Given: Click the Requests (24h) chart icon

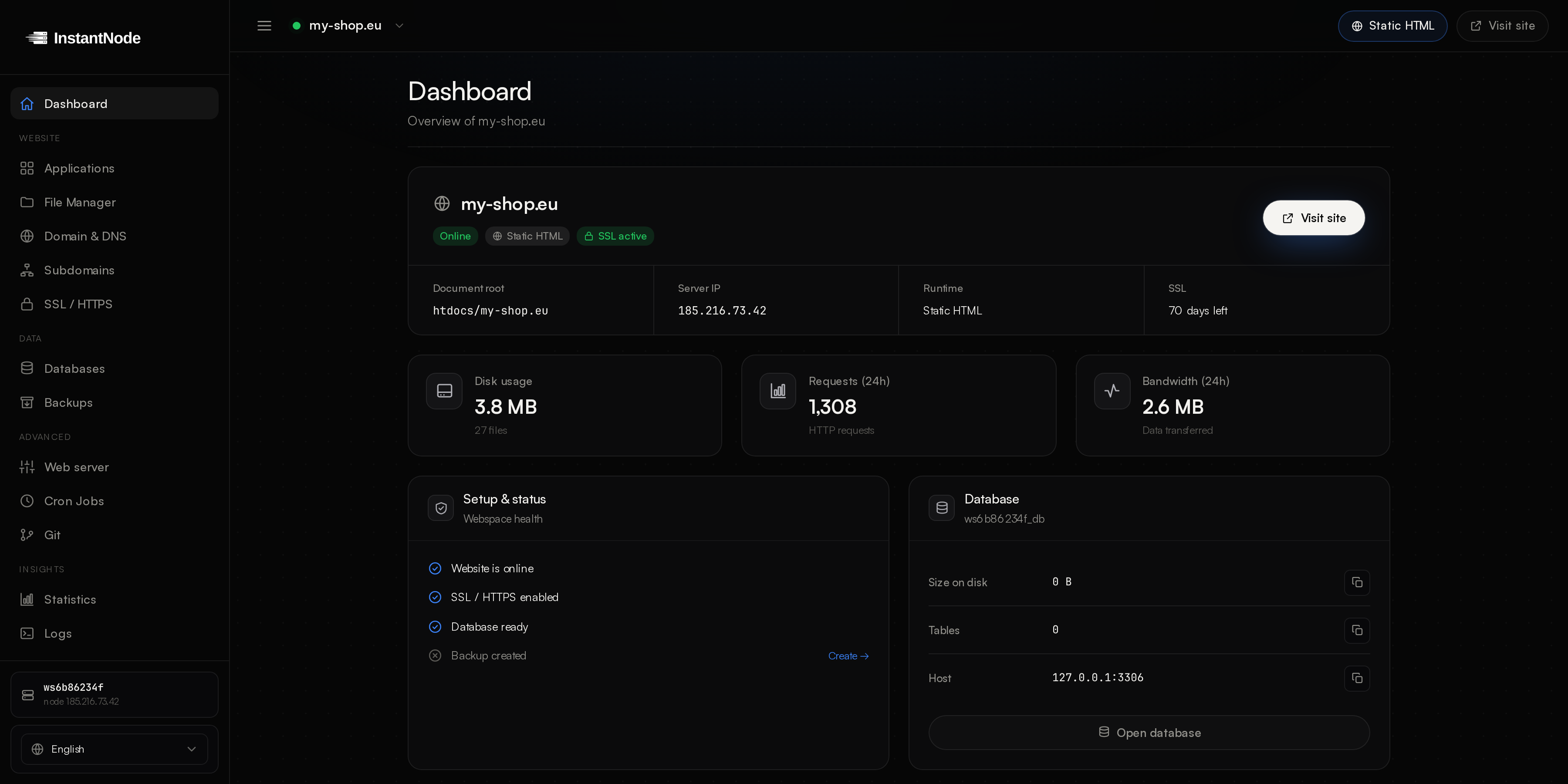Looking at the screenshot, I should [x=778, y=391].
